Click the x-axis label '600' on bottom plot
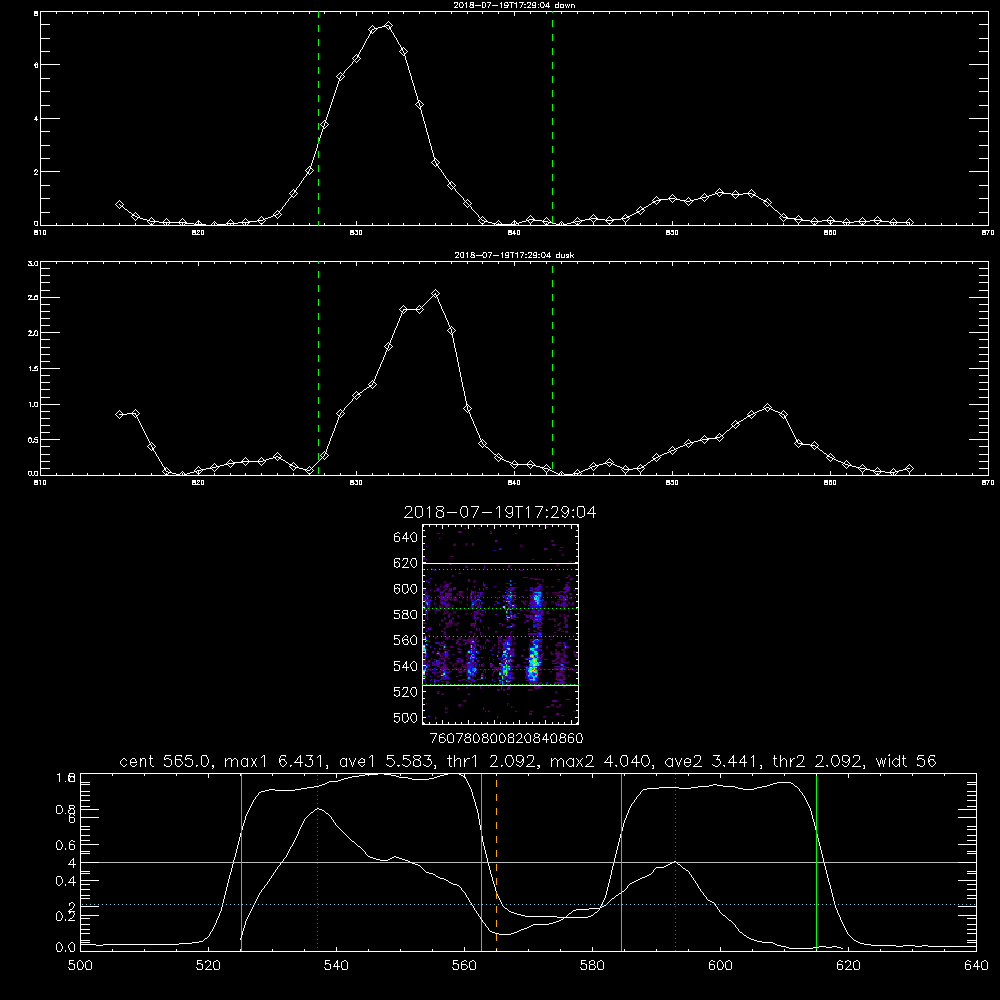Viewport: 1000px width, 1000px height. [720, 966]
